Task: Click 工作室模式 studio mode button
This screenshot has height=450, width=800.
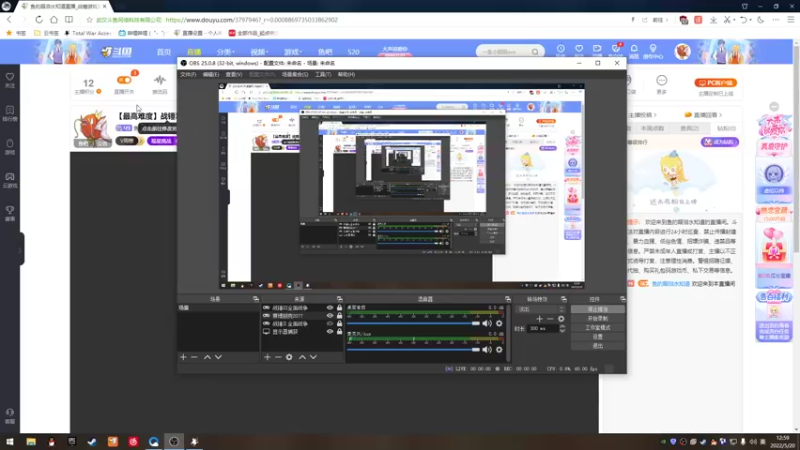Action: coord(597,328)
